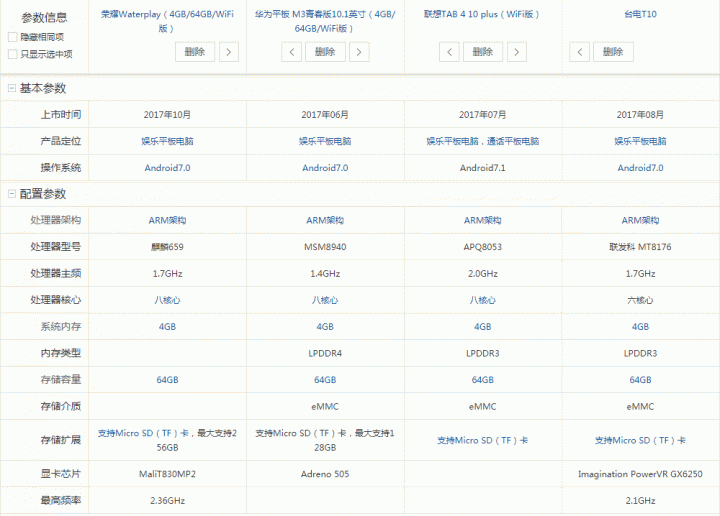Open 荣耀Waterplay product title link
The width and height of the screenshot is (720, 516).
point(167,21)
